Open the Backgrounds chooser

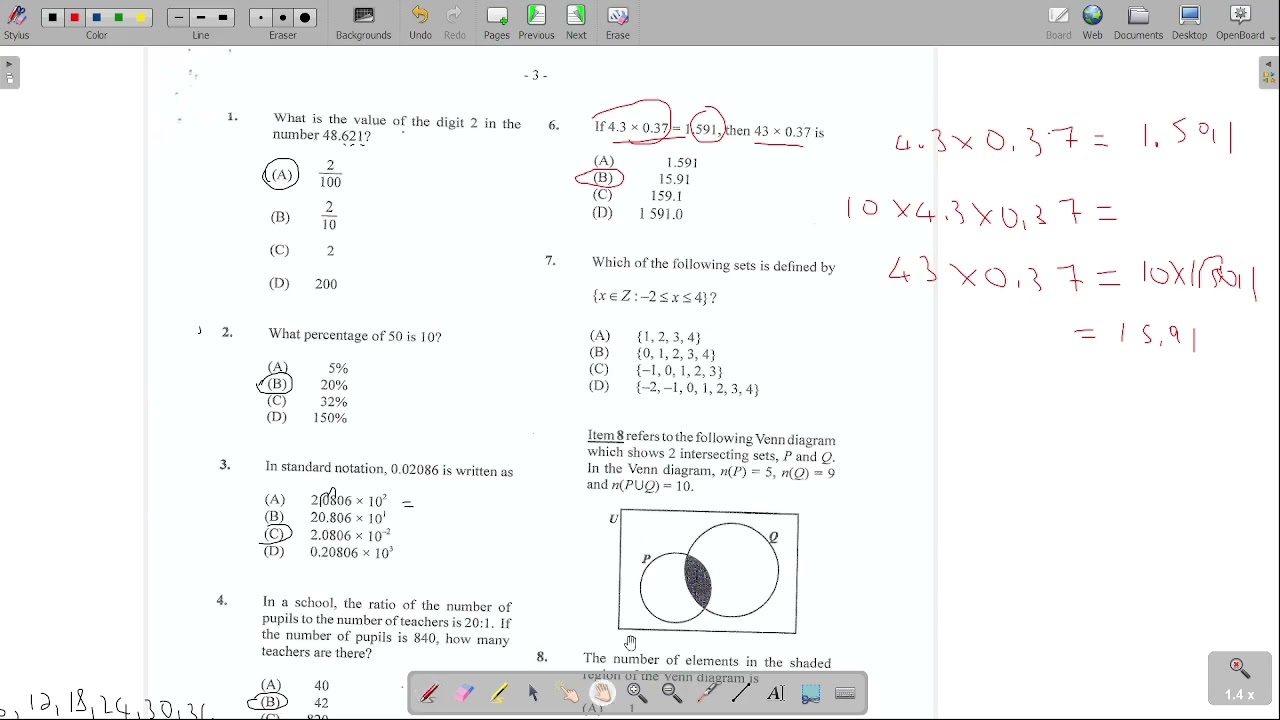[364, 22]
